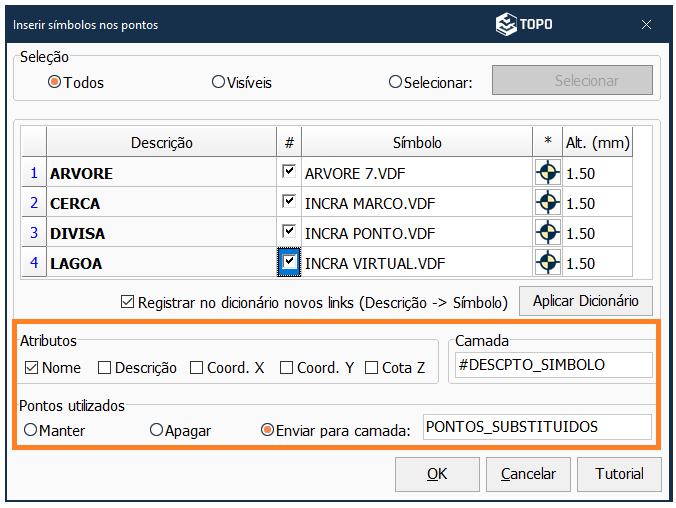
Task: Toggle the LAGOA row checkbox
Action: [x=289, y=262]
